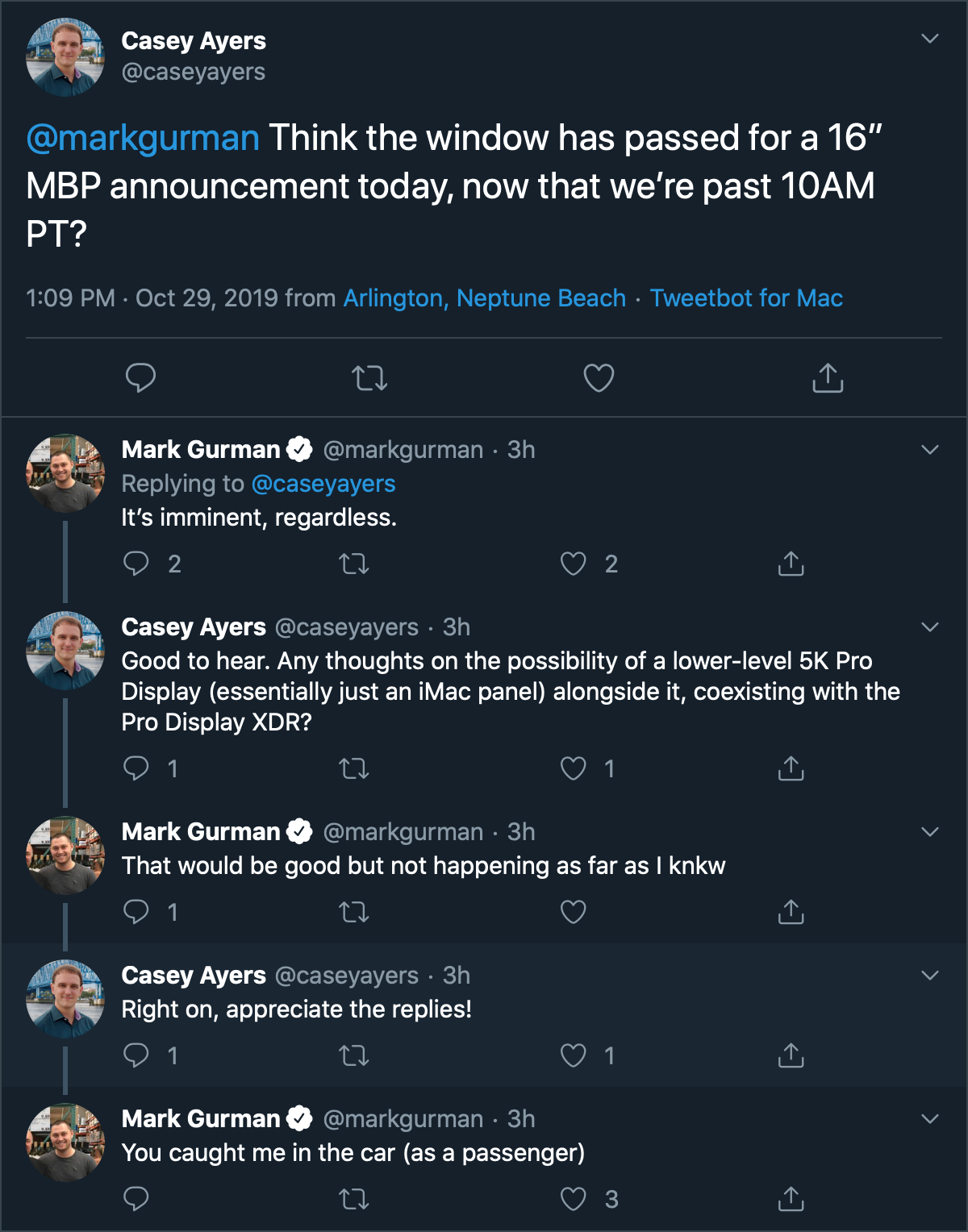Open the chevron menu on the "Right on" tweet
Image resolution: width=968 pixels, height=1232 pixels.
[930, 976]
